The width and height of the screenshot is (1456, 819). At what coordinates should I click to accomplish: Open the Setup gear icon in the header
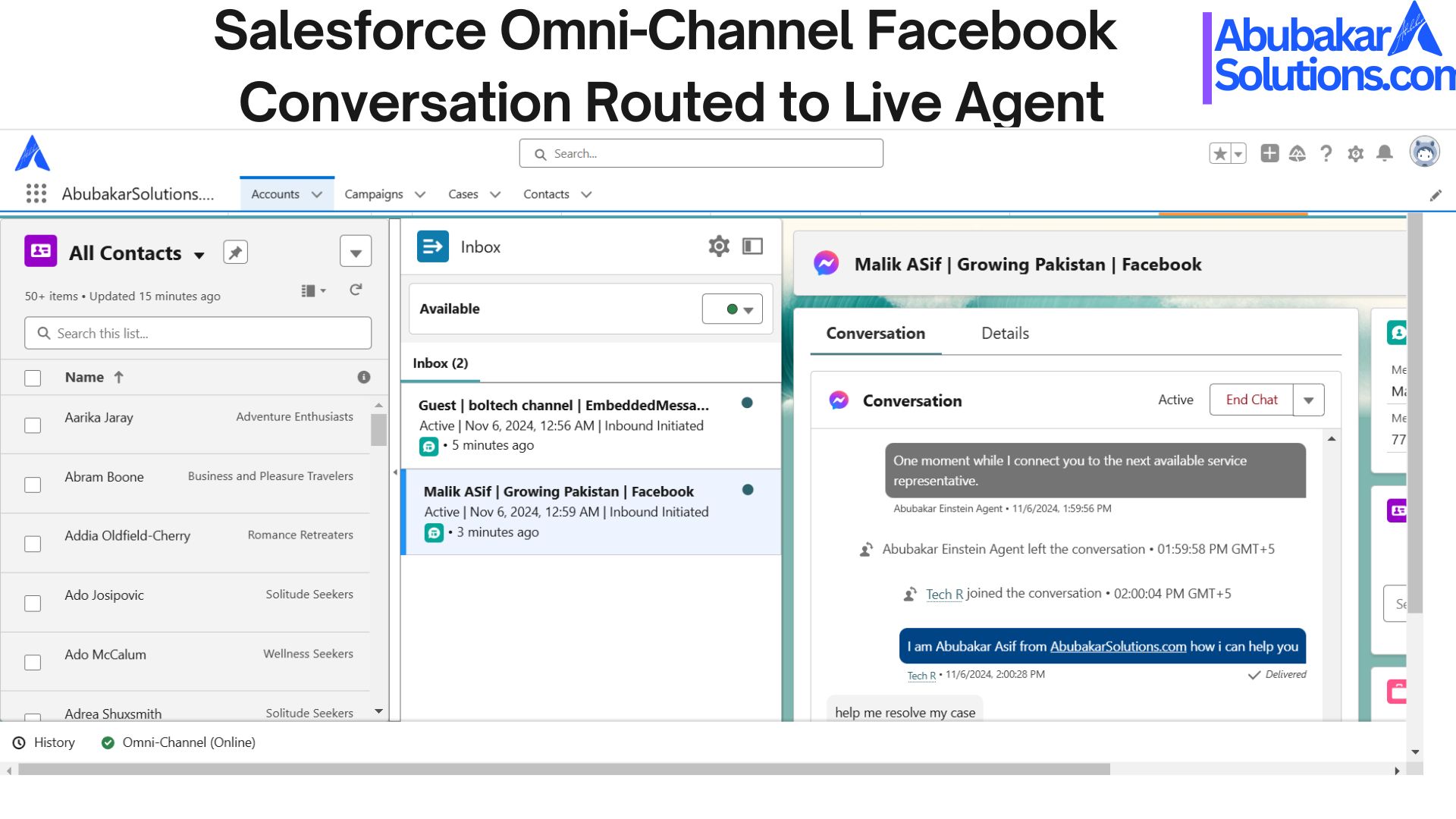(1355, 154)
